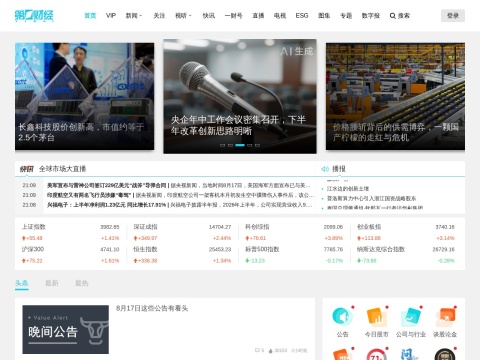Open the 兴福电子 上半年净利润 news flash

180,205
